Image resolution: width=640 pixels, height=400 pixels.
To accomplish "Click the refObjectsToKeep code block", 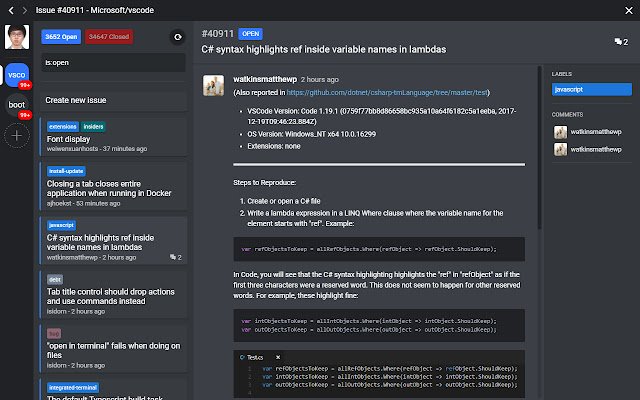I will point(379,249).
